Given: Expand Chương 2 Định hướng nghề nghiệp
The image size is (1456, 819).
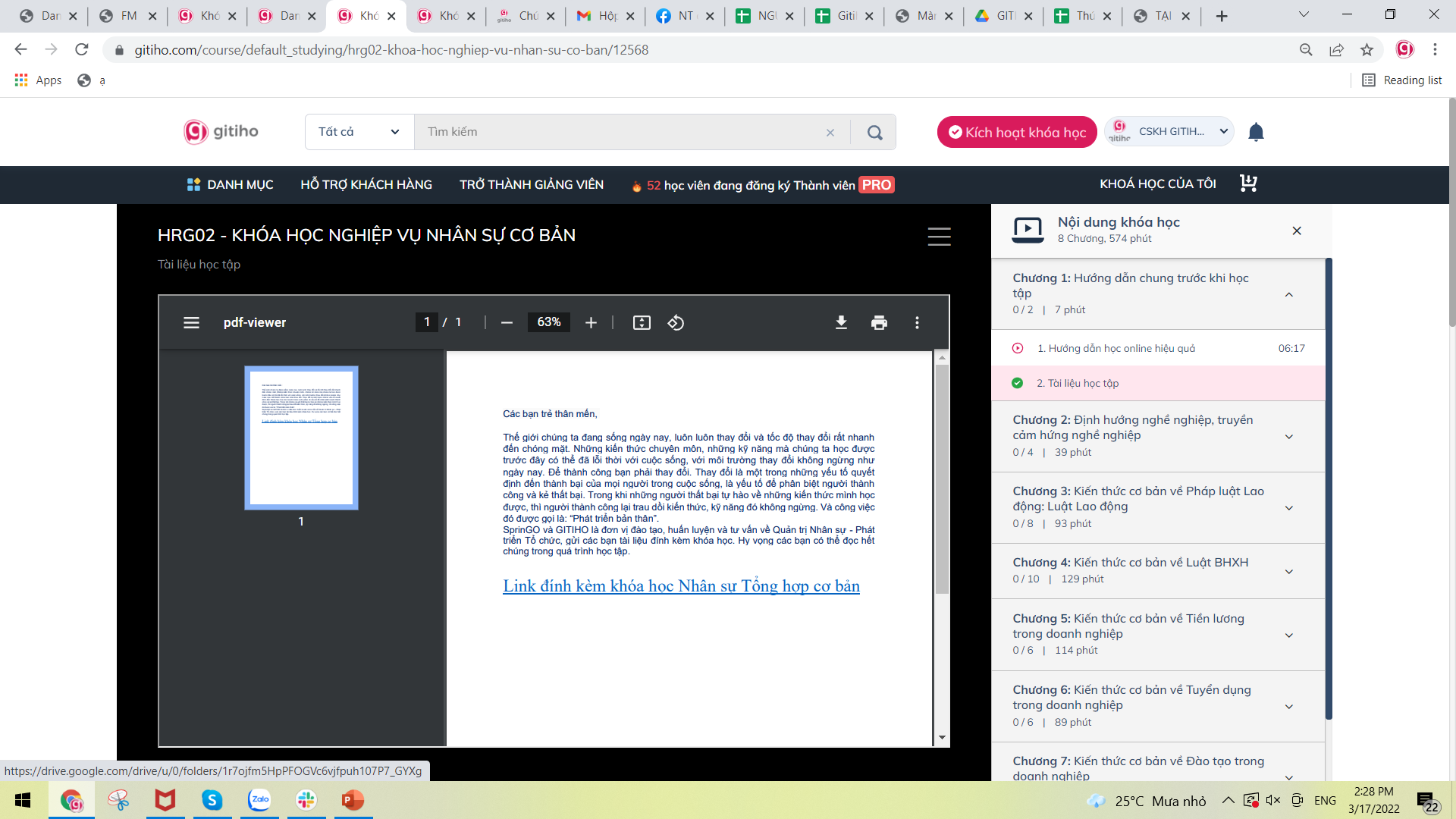Looking at the screenshot, I should 1289,436.
